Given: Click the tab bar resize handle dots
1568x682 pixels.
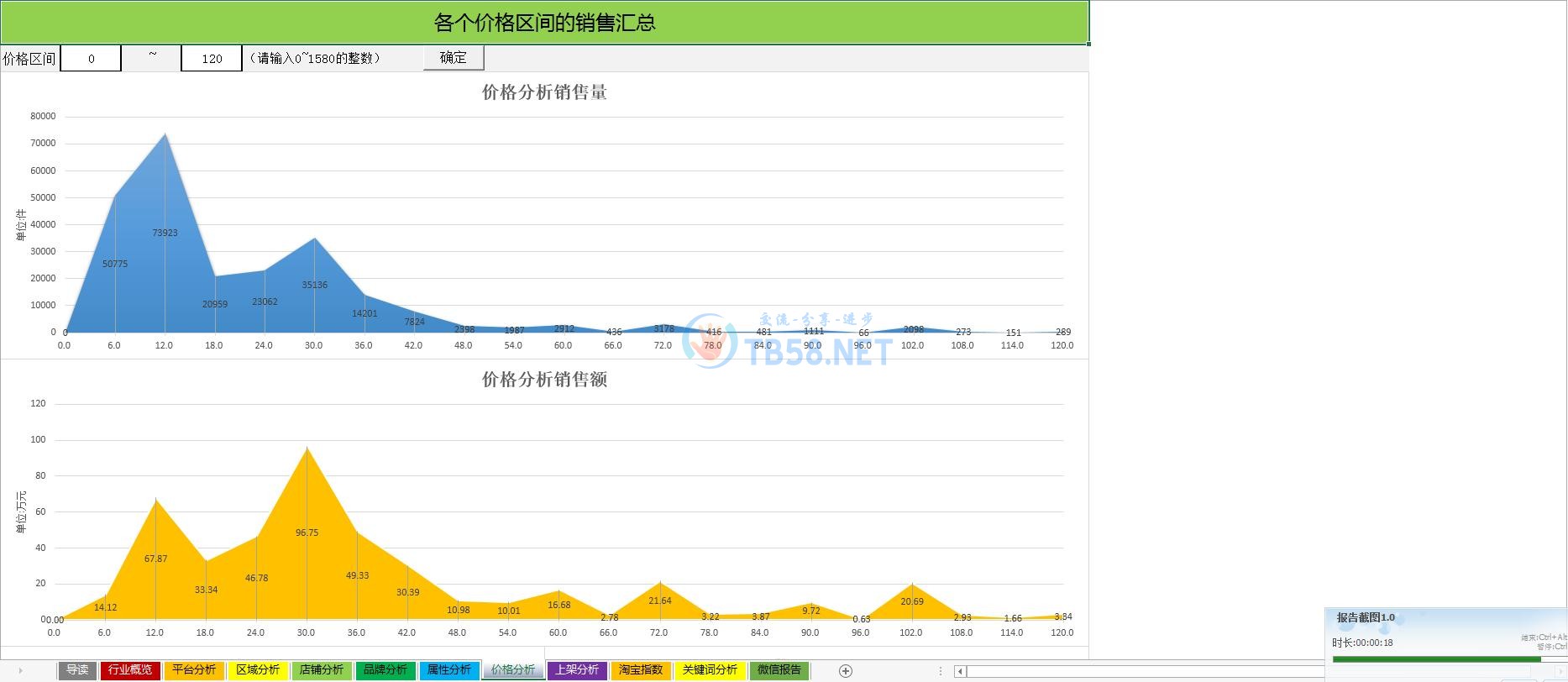Looking at the screenshot, I should (941, 670).
